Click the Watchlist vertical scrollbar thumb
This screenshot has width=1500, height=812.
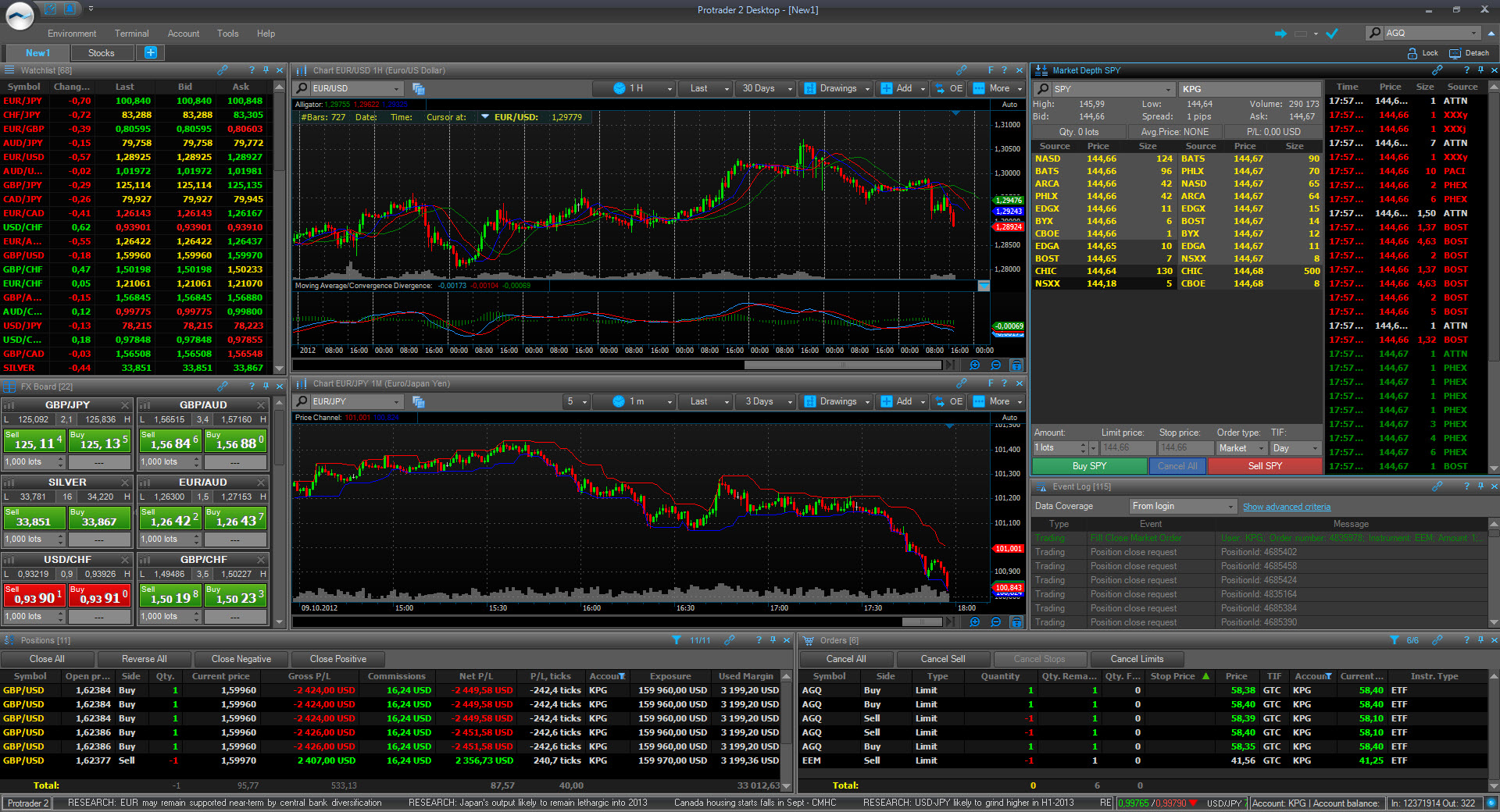coord(280,130)
